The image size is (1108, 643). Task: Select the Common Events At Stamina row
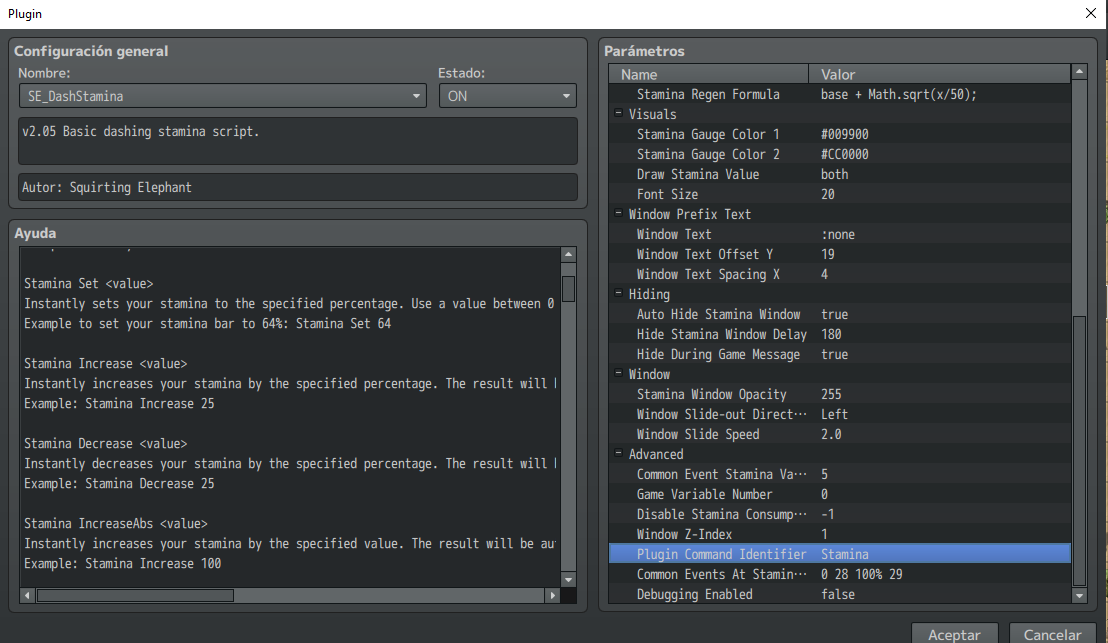tap(839, 574)
